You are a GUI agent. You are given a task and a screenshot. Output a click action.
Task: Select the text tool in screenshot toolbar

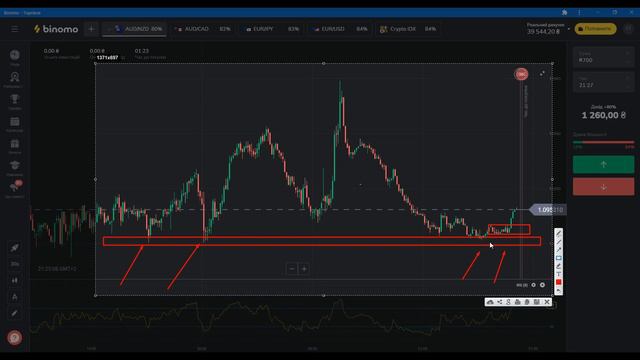pyautogui.click(x=558, y=274)
